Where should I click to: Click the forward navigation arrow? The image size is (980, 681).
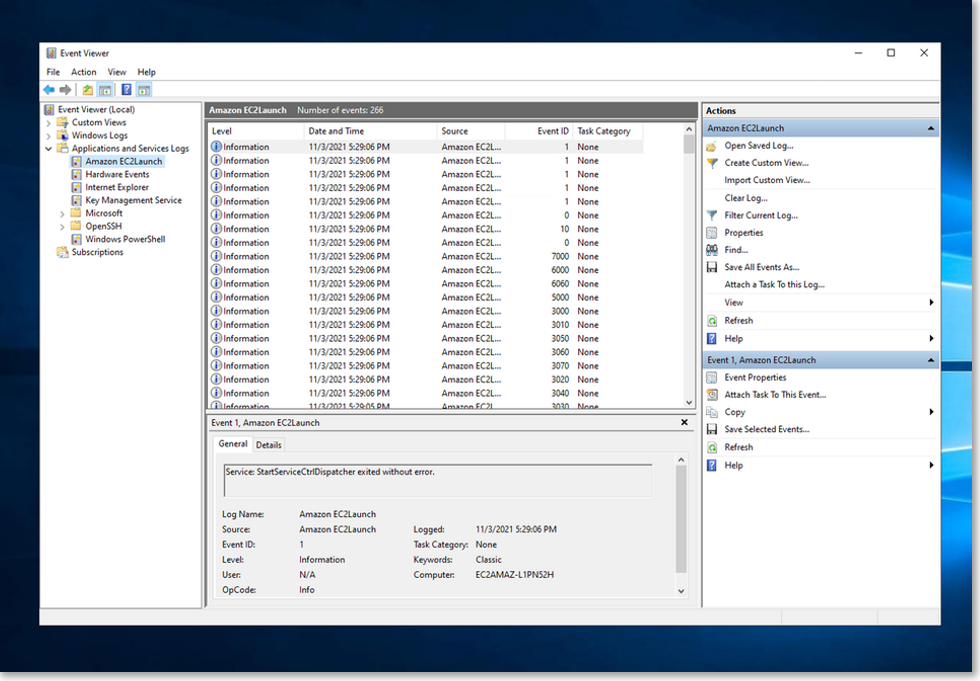(x=63, y=89)
